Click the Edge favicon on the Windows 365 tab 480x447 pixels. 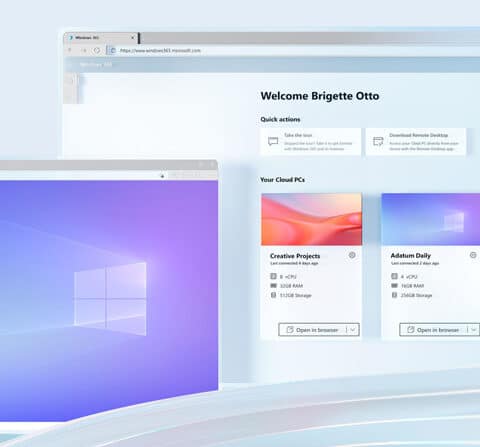click(71, 38)
